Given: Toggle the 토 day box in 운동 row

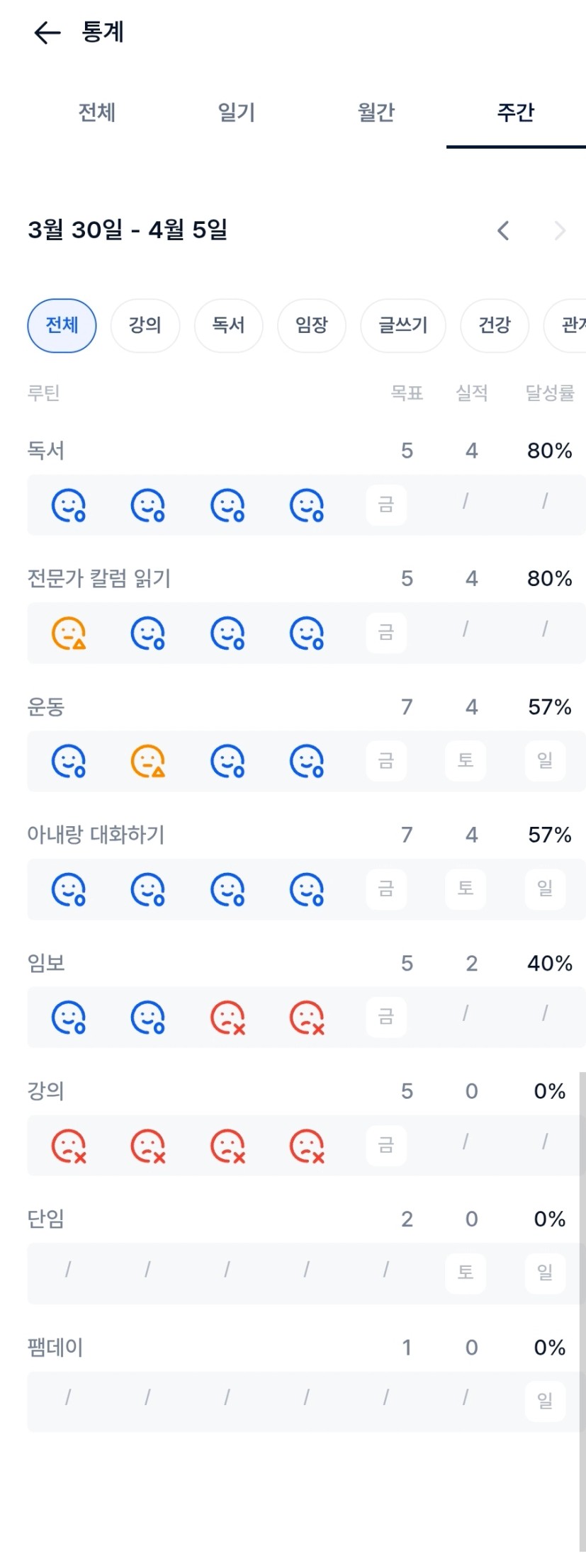Looking at the screenshot, I should (466, 761).
